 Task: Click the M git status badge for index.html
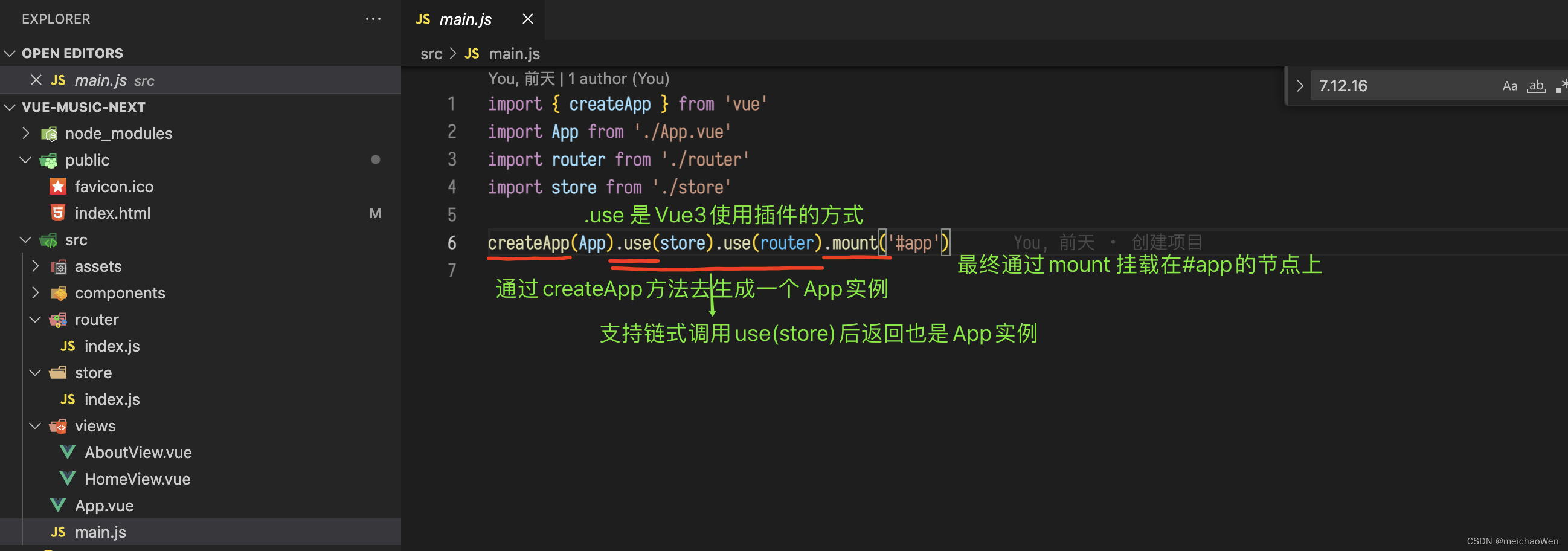(375, 213)
